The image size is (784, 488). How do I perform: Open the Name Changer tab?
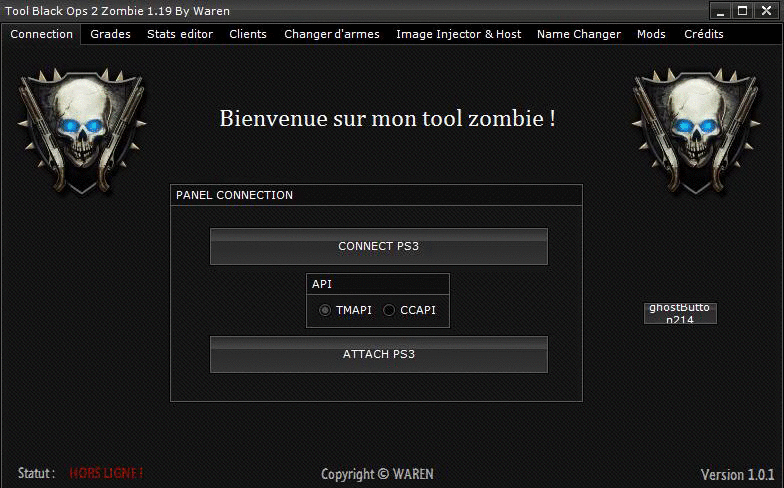[x=578, y=34]
